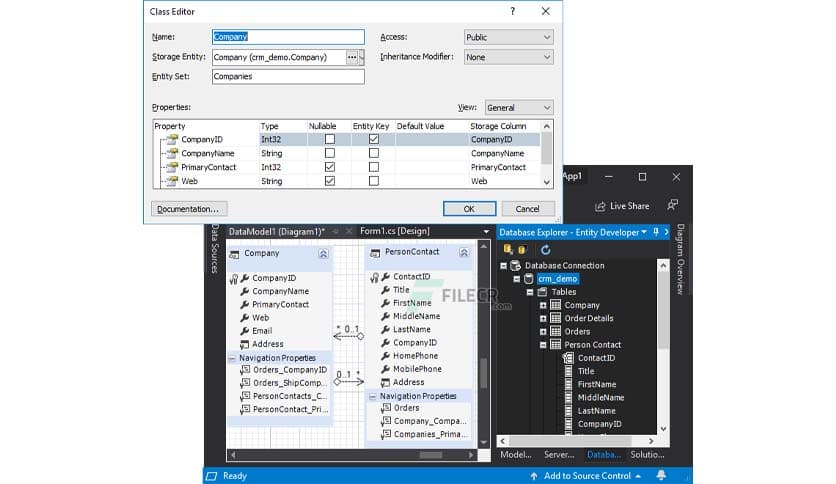Toggle Nullable checkbox for PrimaryContact
This screenshot has width=836, height=484.
pos(330,167)
